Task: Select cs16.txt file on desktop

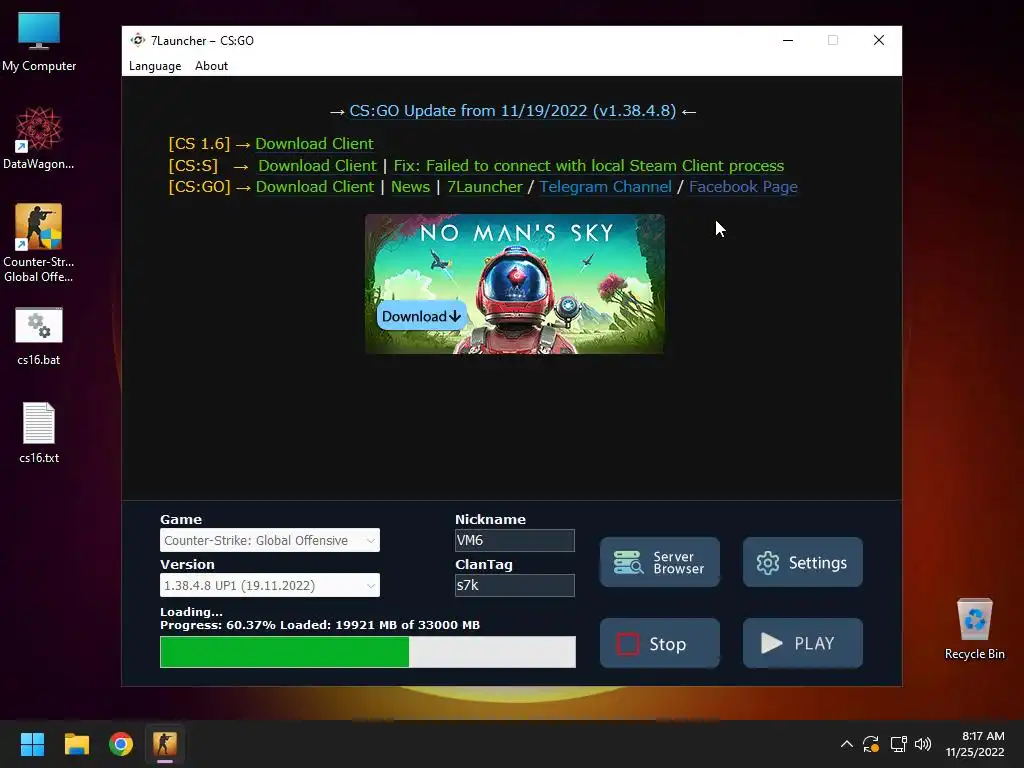Action: coord(39,433)
